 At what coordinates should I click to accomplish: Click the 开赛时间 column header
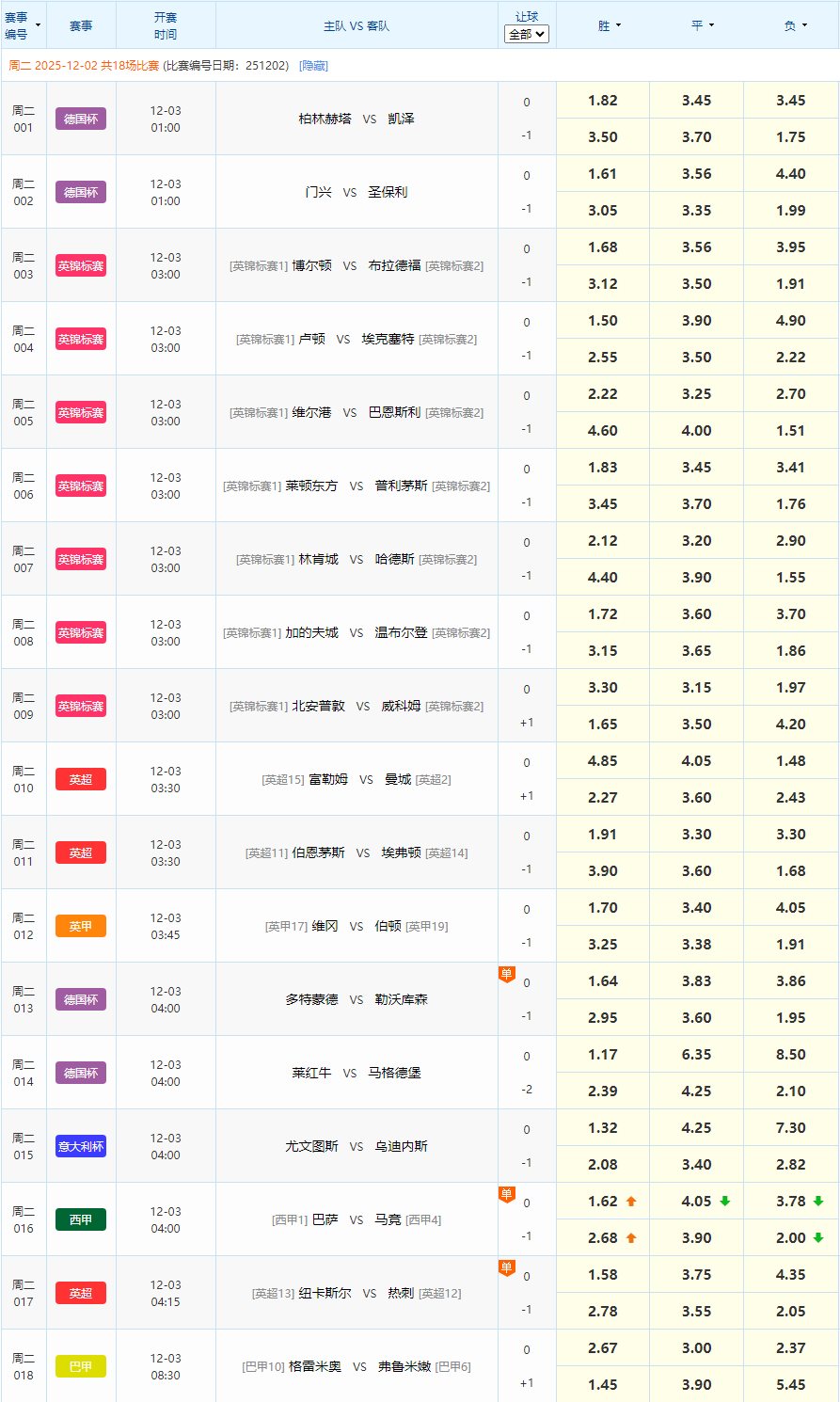coord(166,25)
